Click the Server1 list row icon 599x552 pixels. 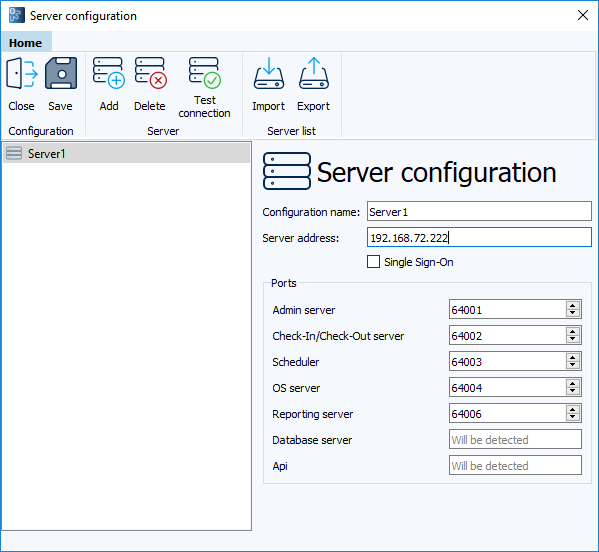pos(14,153)
